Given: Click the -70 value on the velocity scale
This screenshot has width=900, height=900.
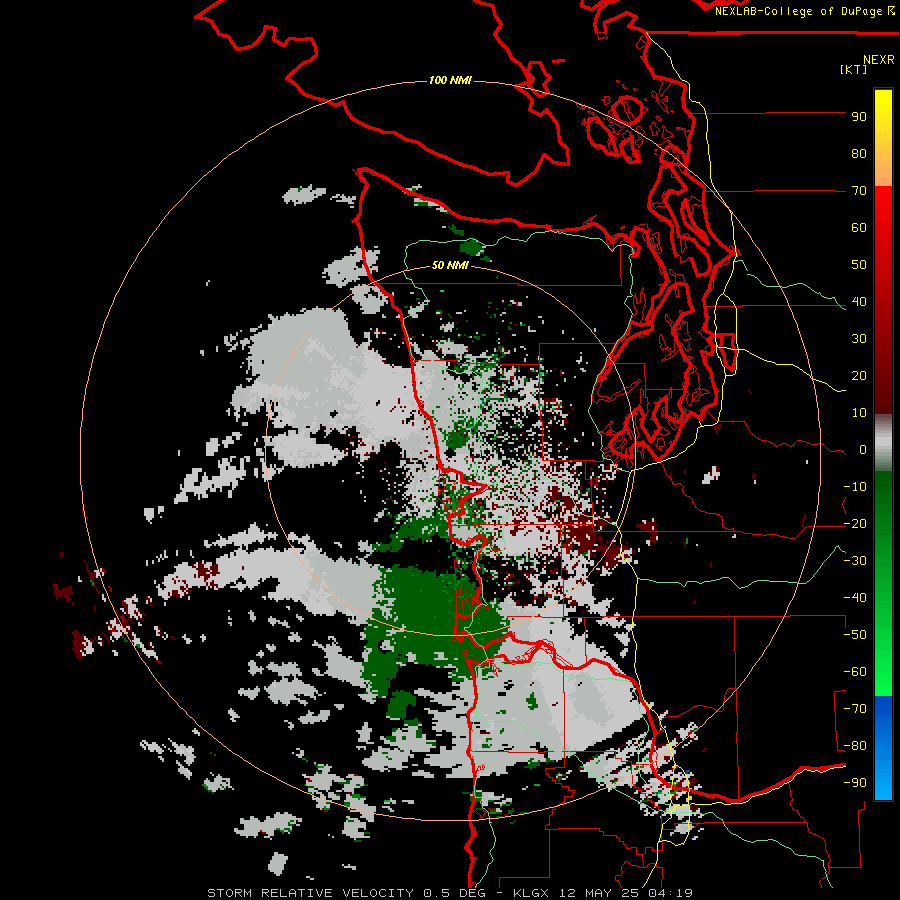Looking at the screenshot, I should [x=855, y=709].
